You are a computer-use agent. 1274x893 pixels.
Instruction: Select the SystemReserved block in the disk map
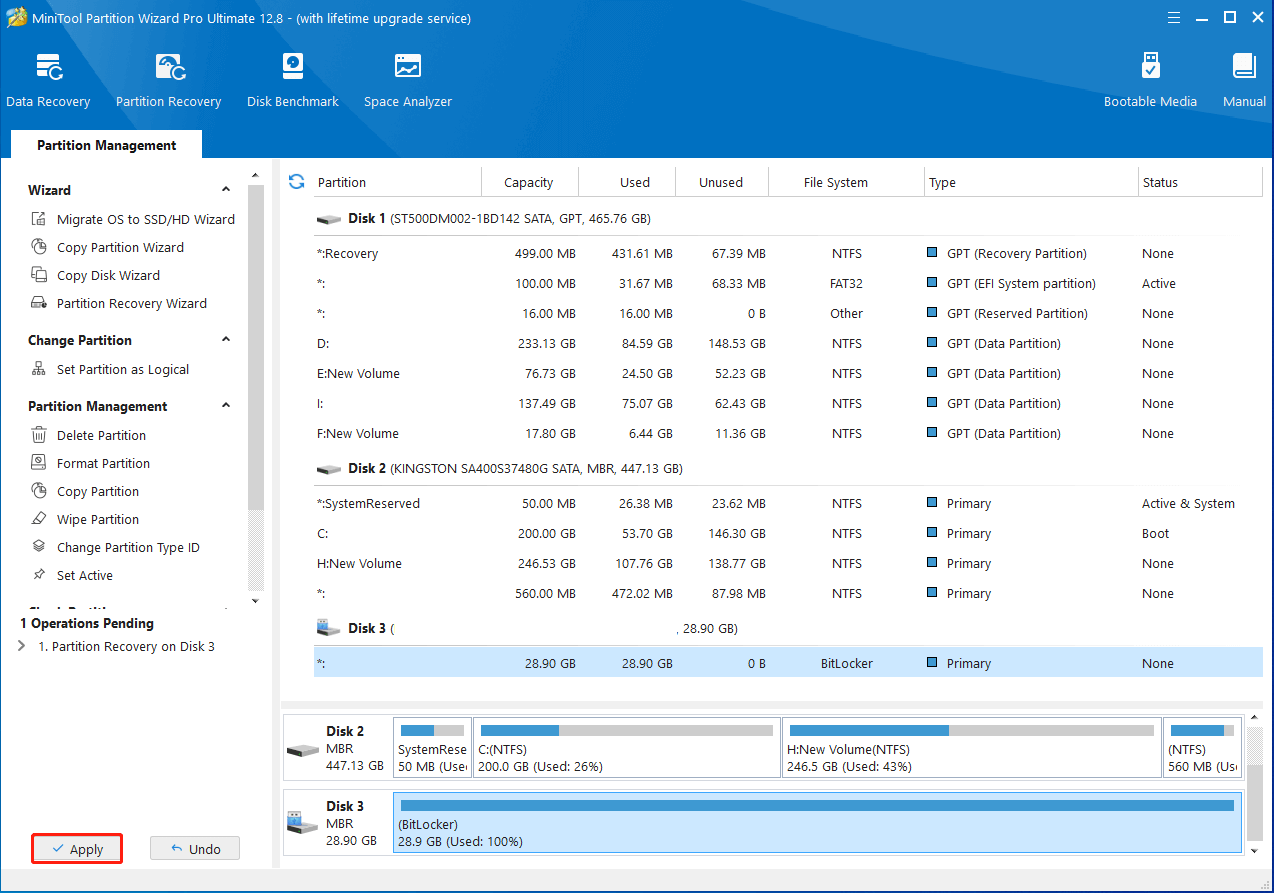click(432, 748)
